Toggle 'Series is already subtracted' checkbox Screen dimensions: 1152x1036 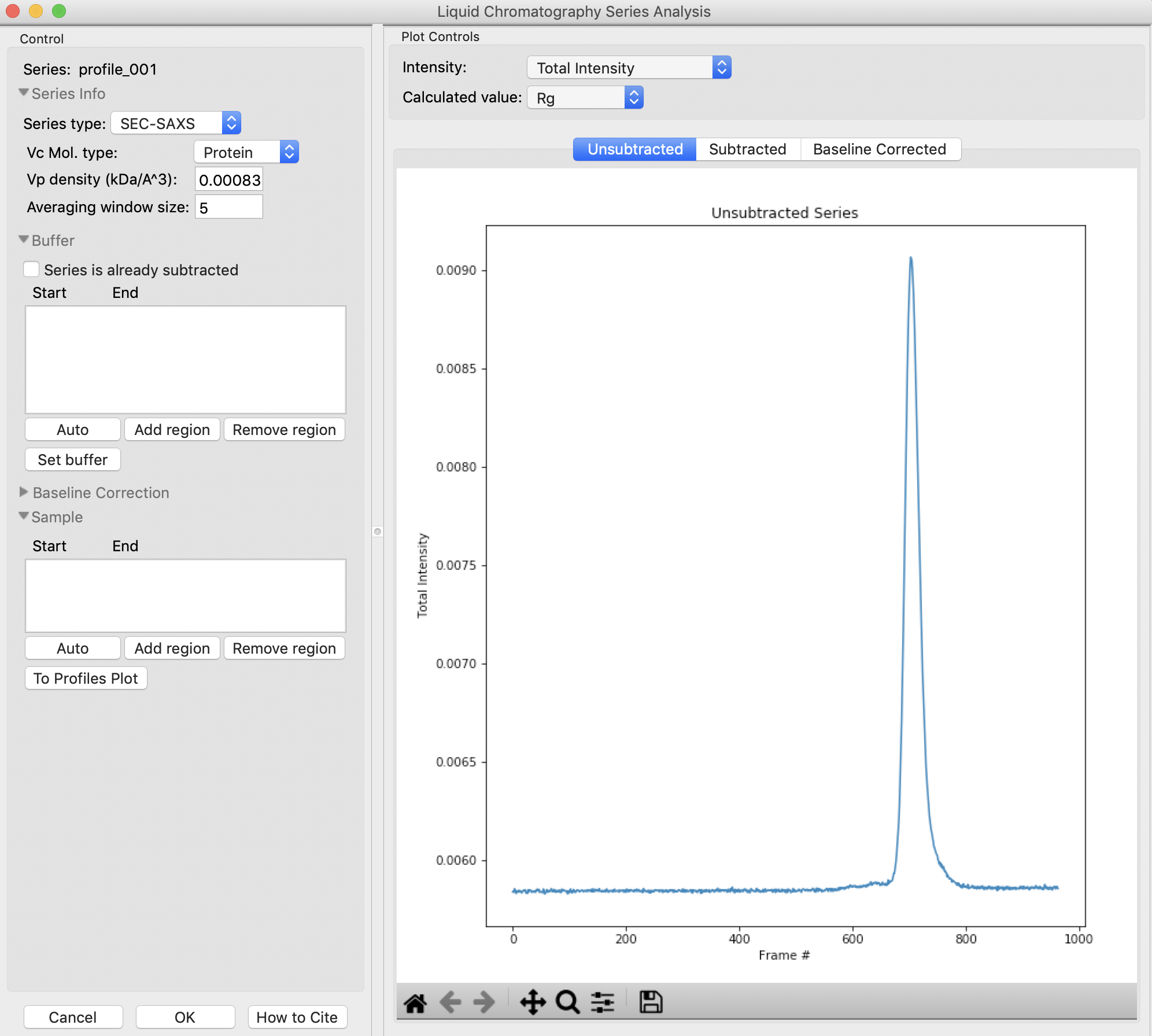(x=31, y=270)
